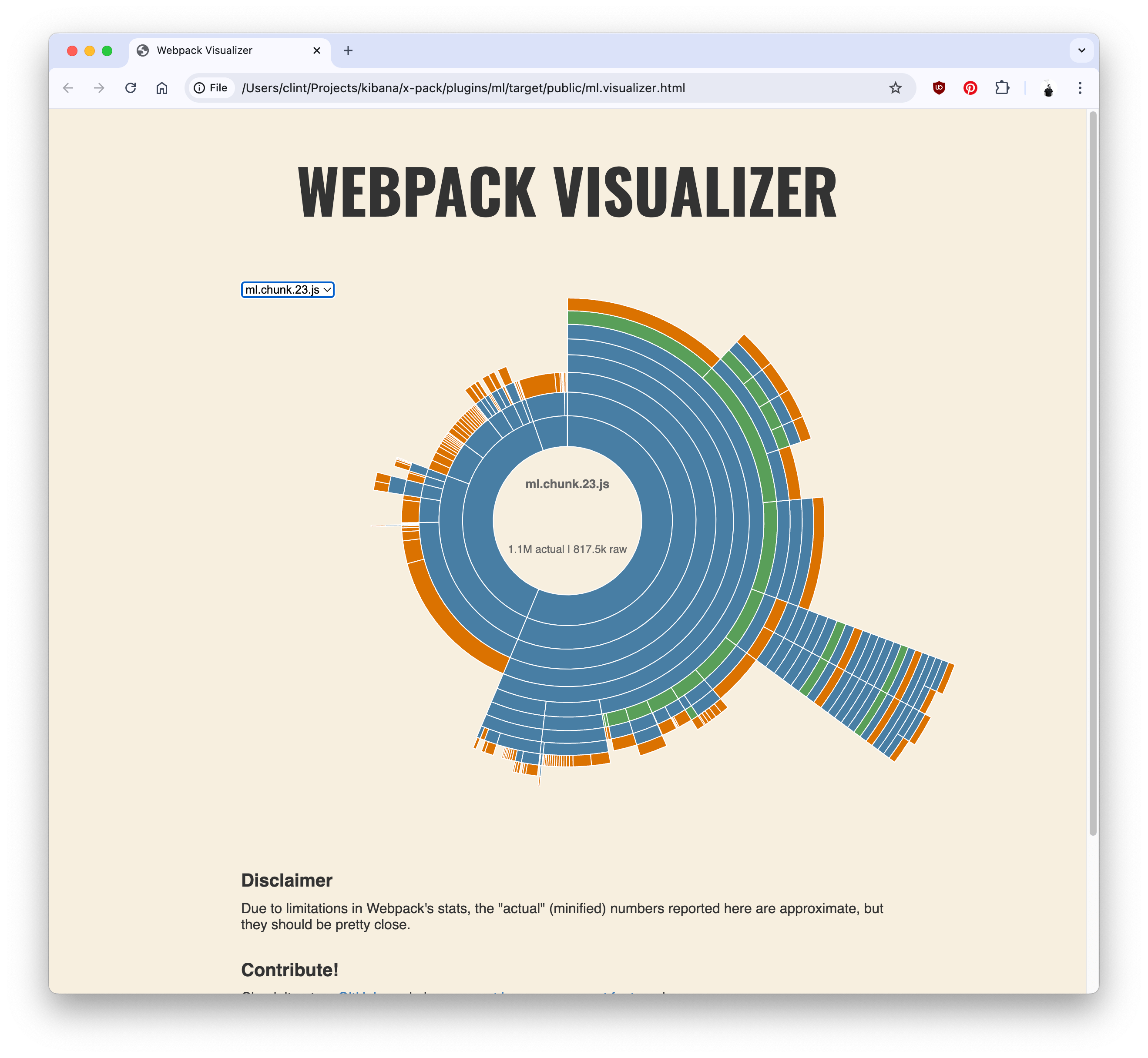This screenshot has width=1148, height=1058.
Task: Click the vertical page scrollbar
Action: click(1093, 473)
